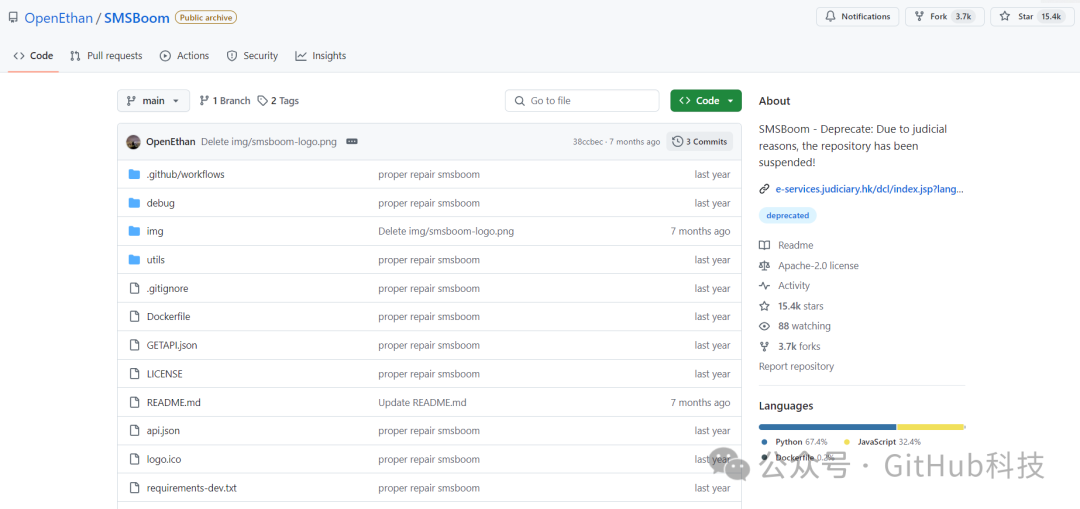View the 2 Tags link
The height and width of the screenshot is (509, 1080).
[278, 101]
